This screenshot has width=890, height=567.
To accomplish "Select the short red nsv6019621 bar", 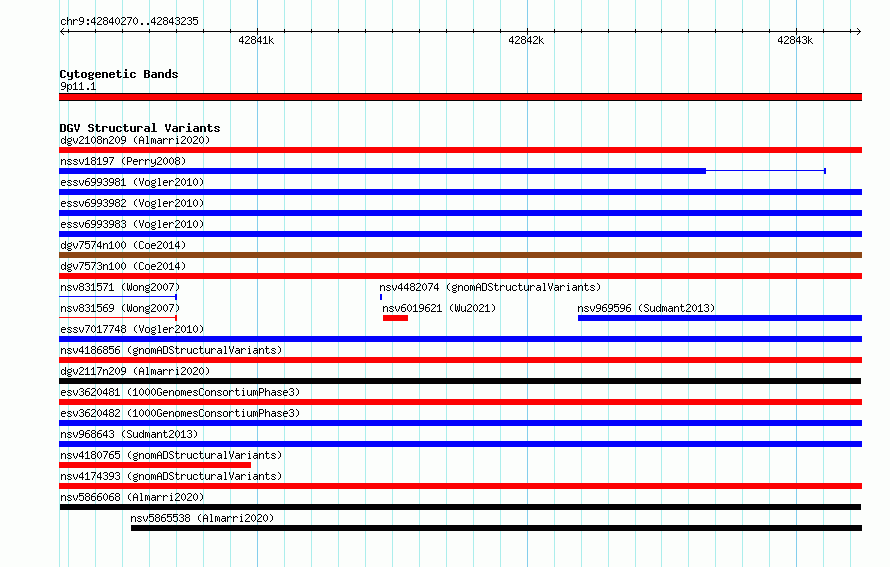I will [396, 318].
